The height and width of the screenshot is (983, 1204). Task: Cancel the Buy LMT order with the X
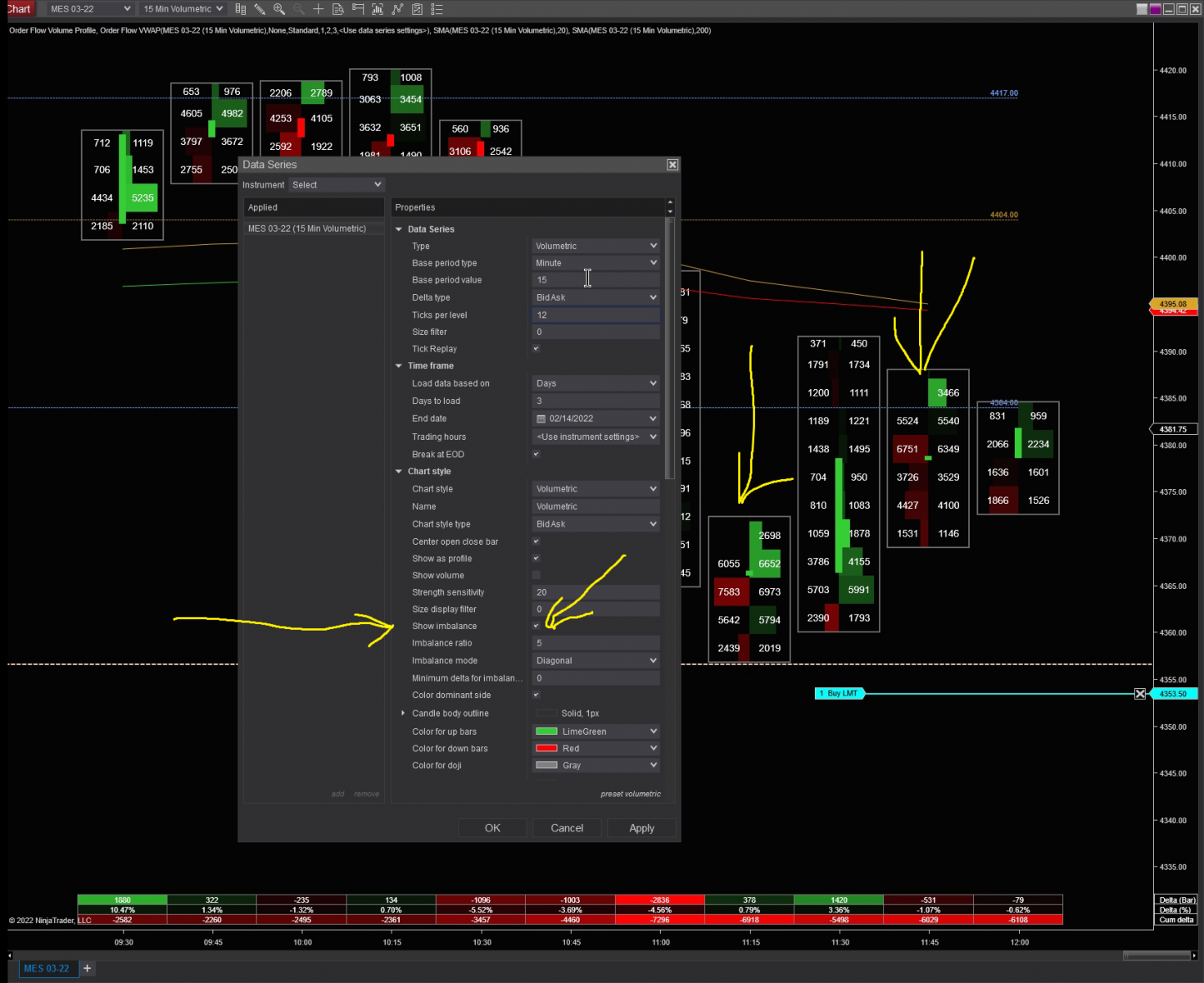point(1140,694)
